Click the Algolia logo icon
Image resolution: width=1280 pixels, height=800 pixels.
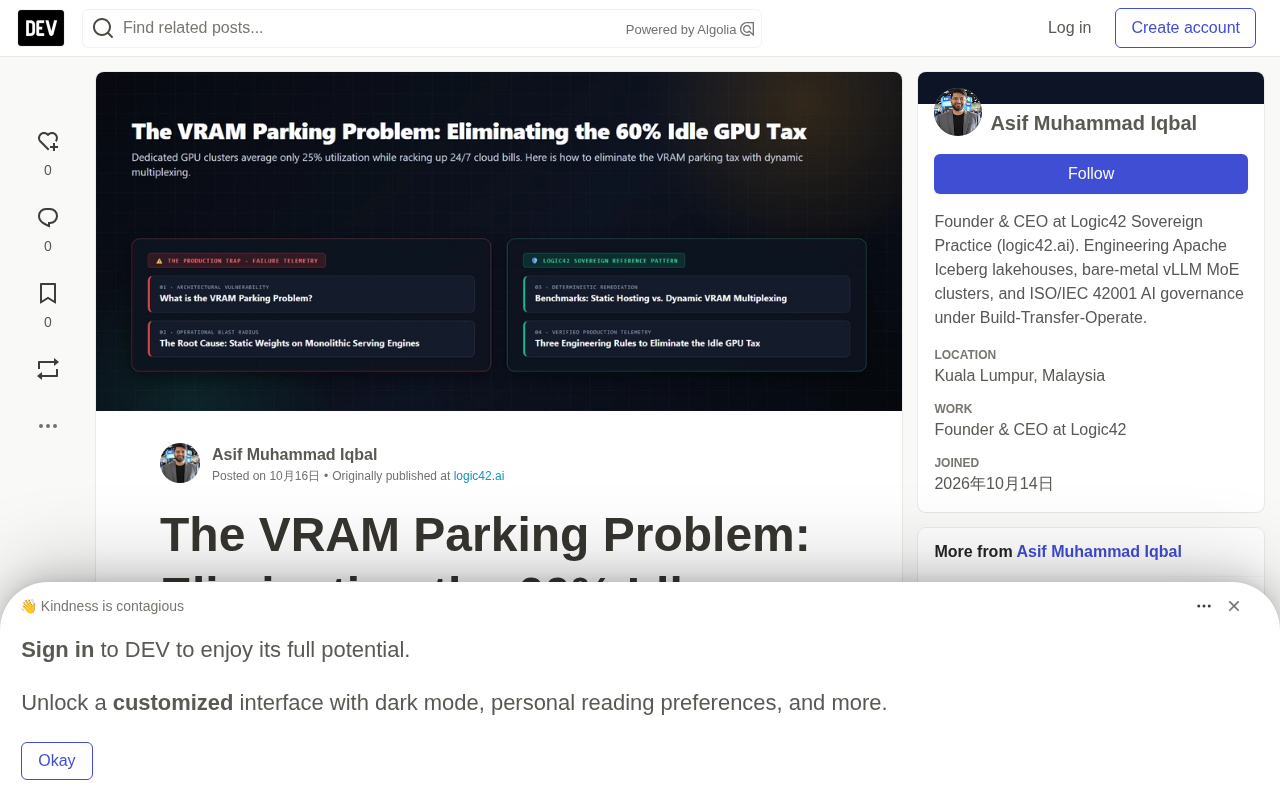(747, 29)
